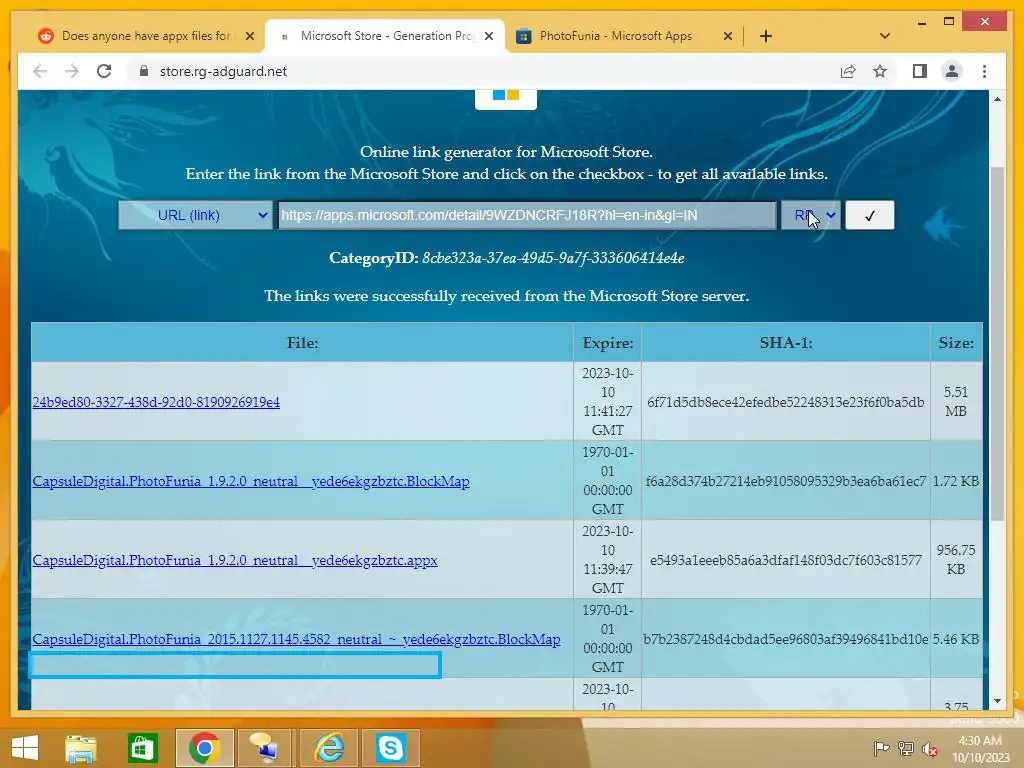1024x768 pixels.
Task: Click the page scrollbar up arrow
Action: coord(997,99)
